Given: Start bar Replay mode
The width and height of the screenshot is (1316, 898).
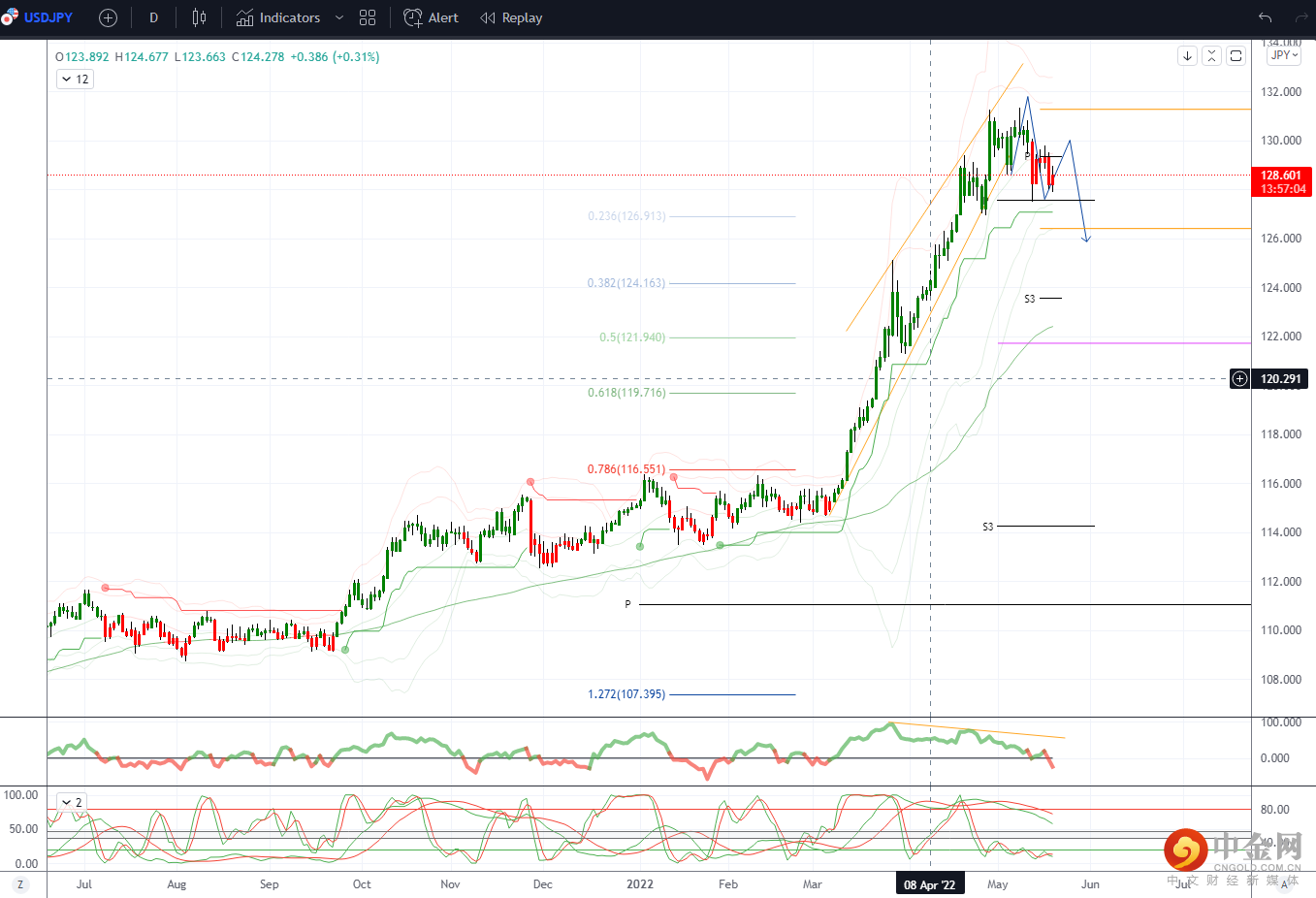Looking at the screenshot, I should coord(511,17).
